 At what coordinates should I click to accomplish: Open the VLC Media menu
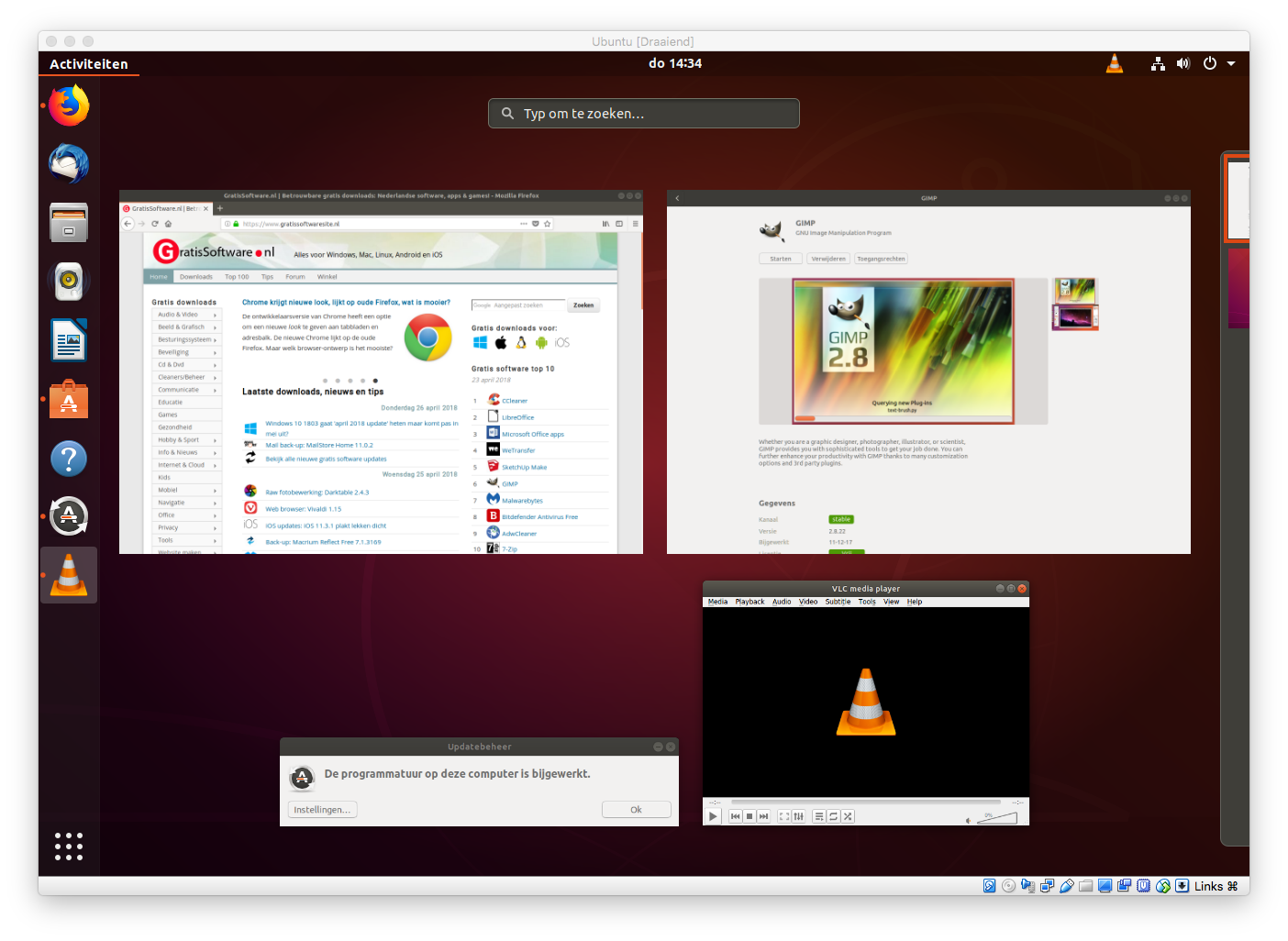click(717, 602)
